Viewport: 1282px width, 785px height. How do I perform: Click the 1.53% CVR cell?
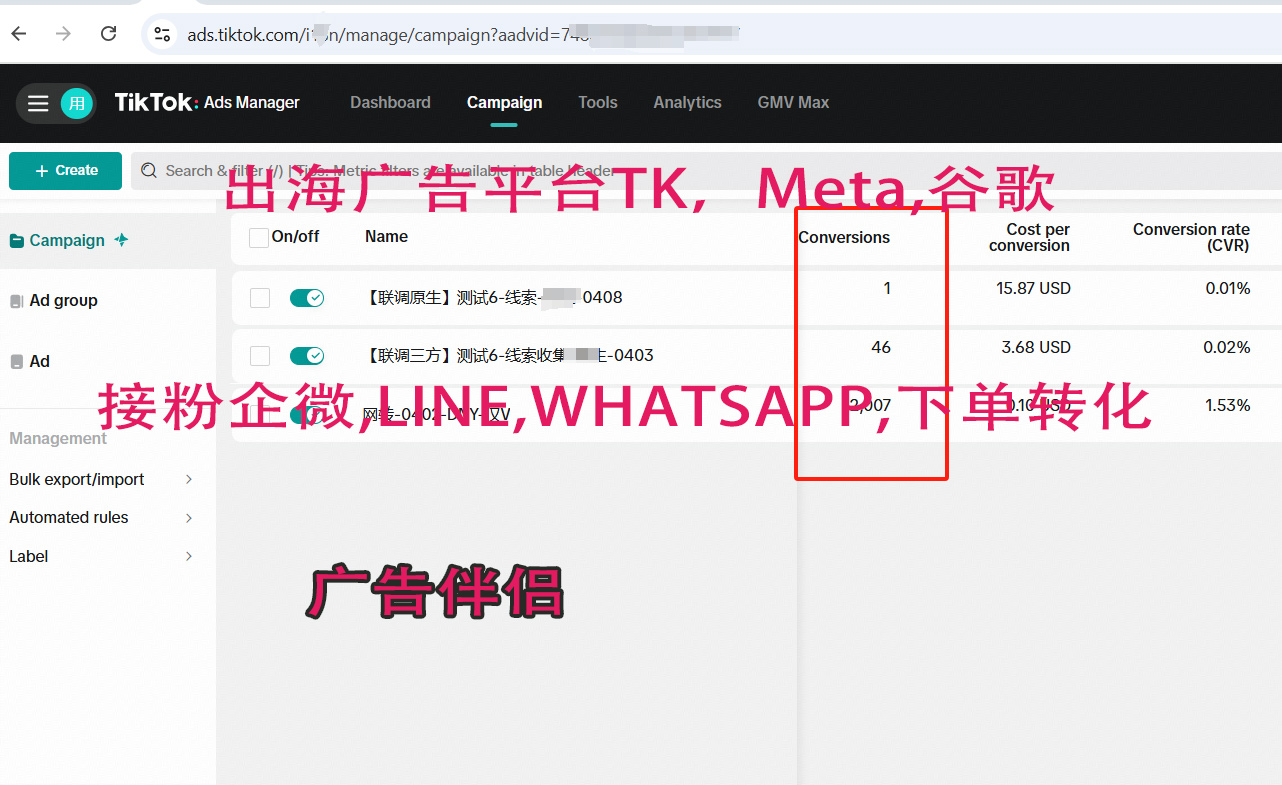[1227, 405]
